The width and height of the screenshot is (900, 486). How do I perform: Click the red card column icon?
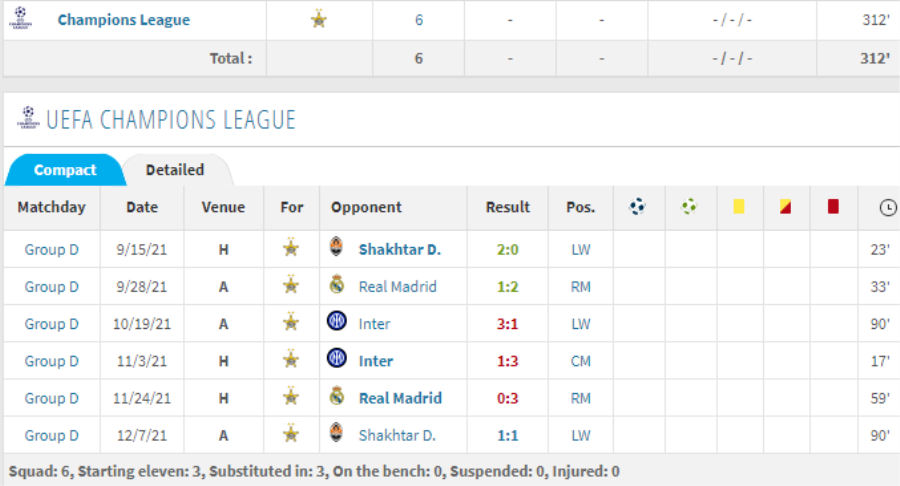click(833, 207)
